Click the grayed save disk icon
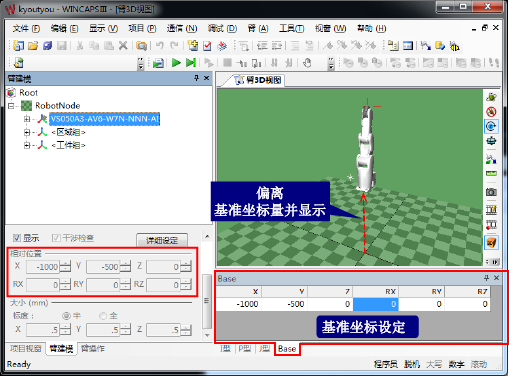Image resolution: width=509 pixels, height=377 pixels. point(62,46)
